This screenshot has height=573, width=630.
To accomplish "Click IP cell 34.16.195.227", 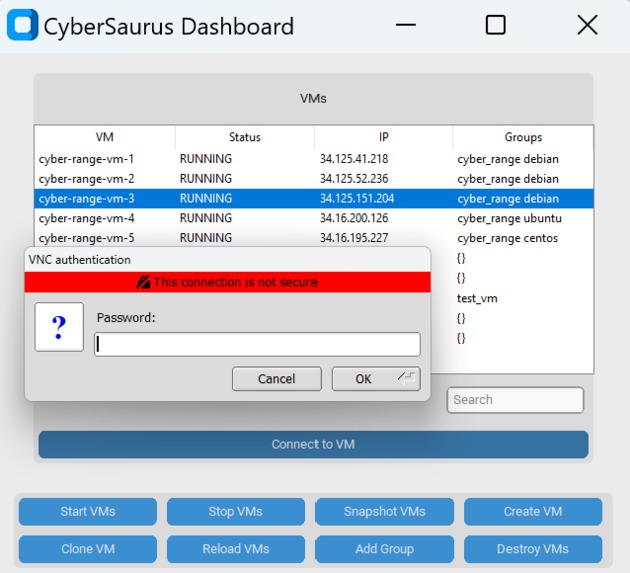I will (354, 237).
